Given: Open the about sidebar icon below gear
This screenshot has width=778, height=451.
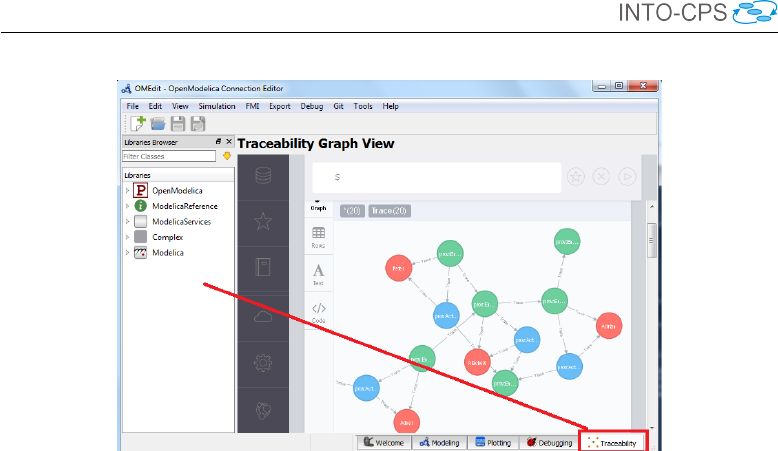Looking at the screenshot, I should (263, 410).
